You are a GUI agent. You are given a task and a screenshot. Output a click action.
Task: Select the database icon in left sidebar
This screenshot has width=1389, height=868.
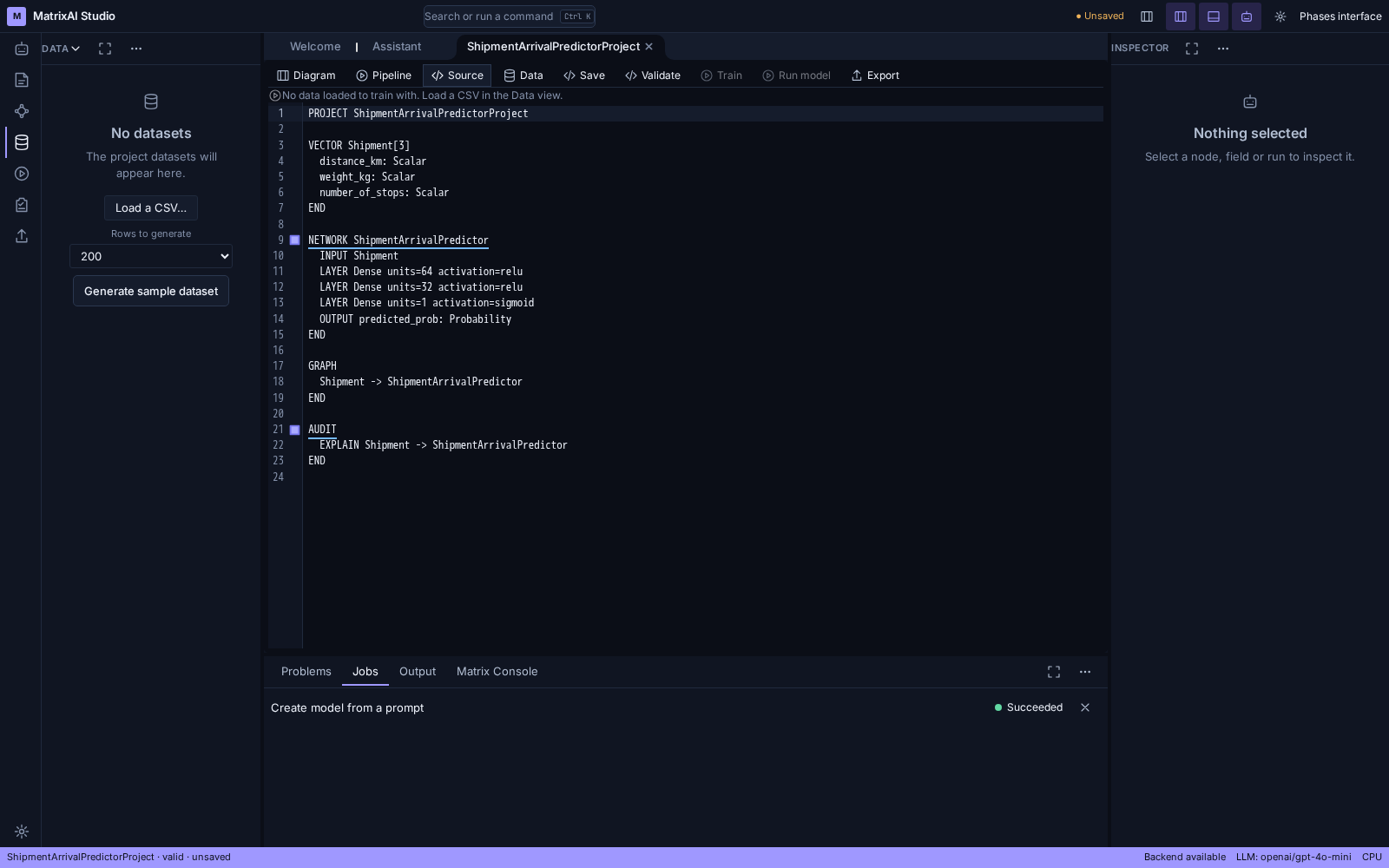pos(22,142)
